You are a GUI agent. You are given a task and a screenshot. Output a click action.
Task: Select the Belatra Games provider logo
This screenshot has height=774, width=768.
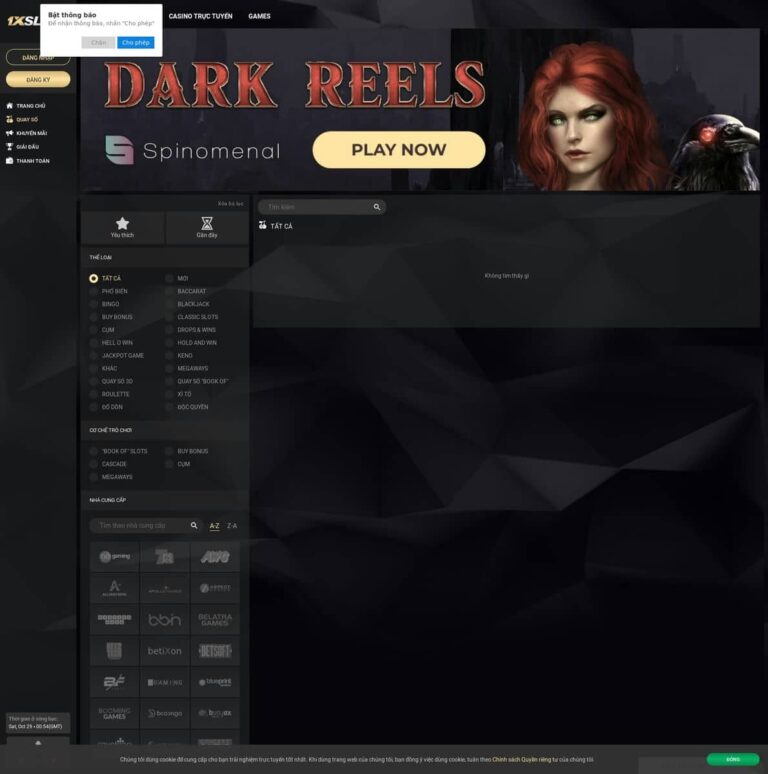(215, 619)
